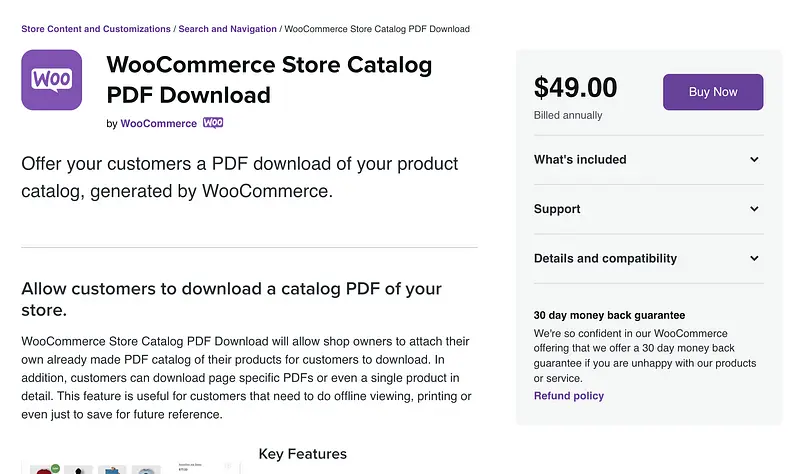Click the product screenshot thumbnail preview
The height and width of the screenshot is (474, 800).
tap(130, 467)
